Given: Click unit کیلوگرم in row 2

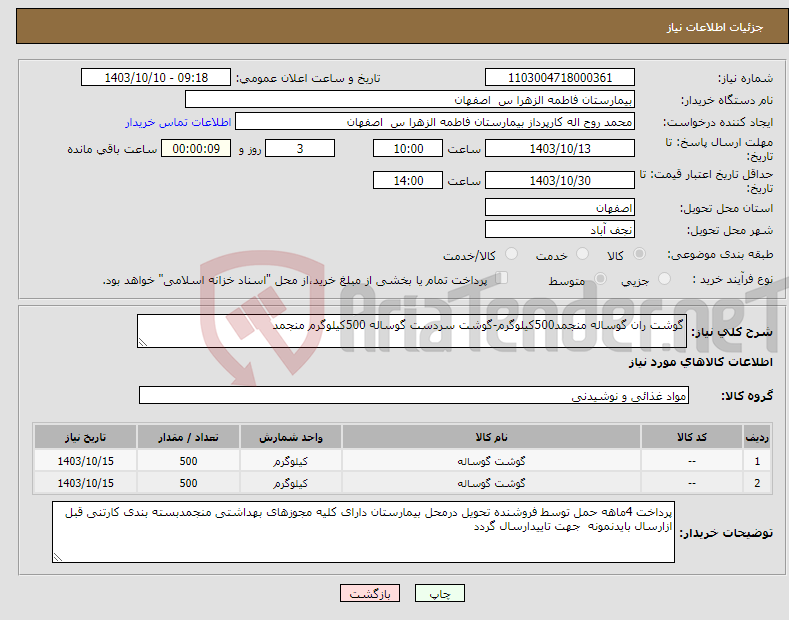Looking at the screenshot, I should (x=291, y=483).
